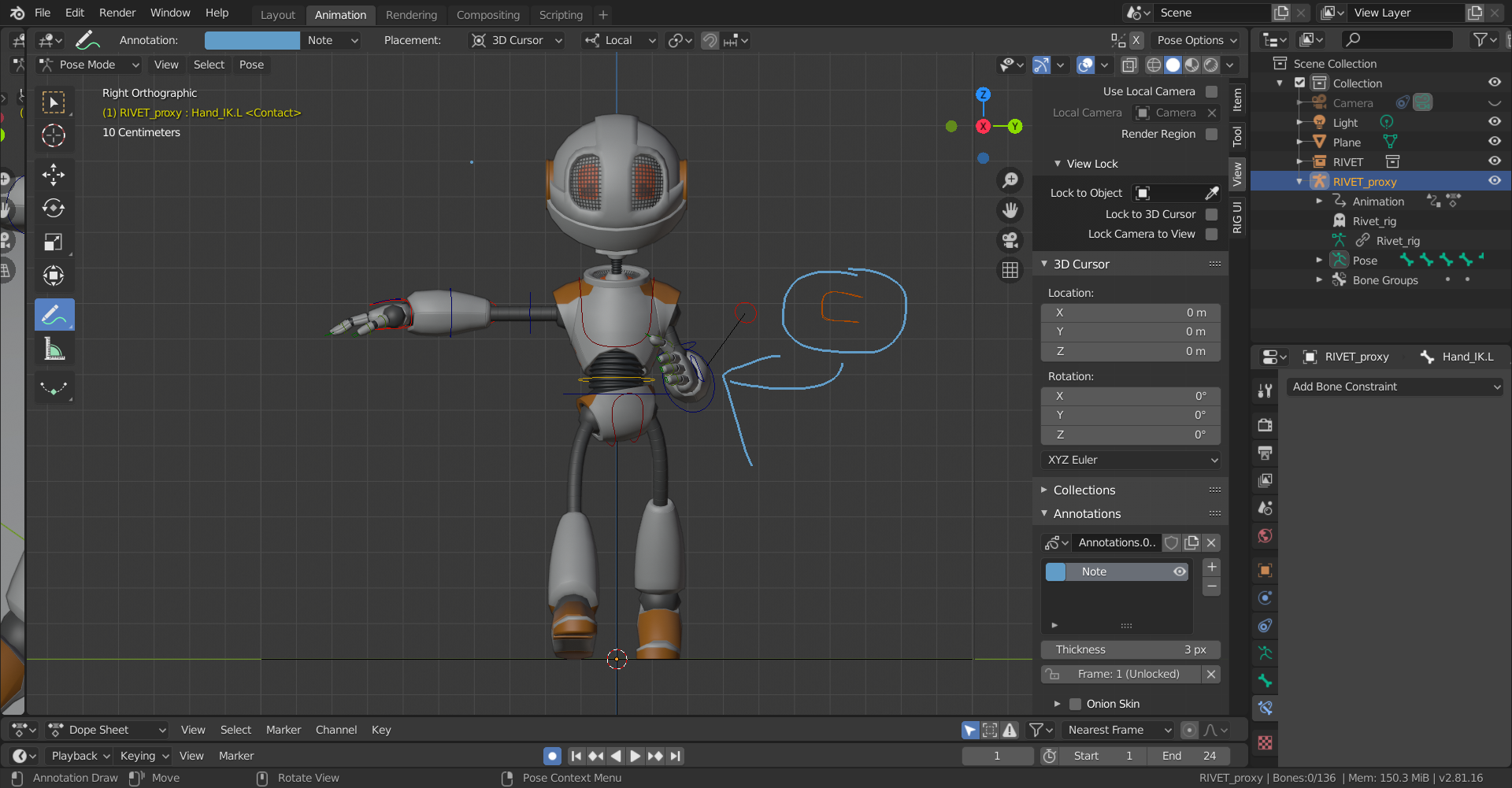1512x788 pixels.
Task: Open the Pose Mode dropdown
Action: [90, 65]
